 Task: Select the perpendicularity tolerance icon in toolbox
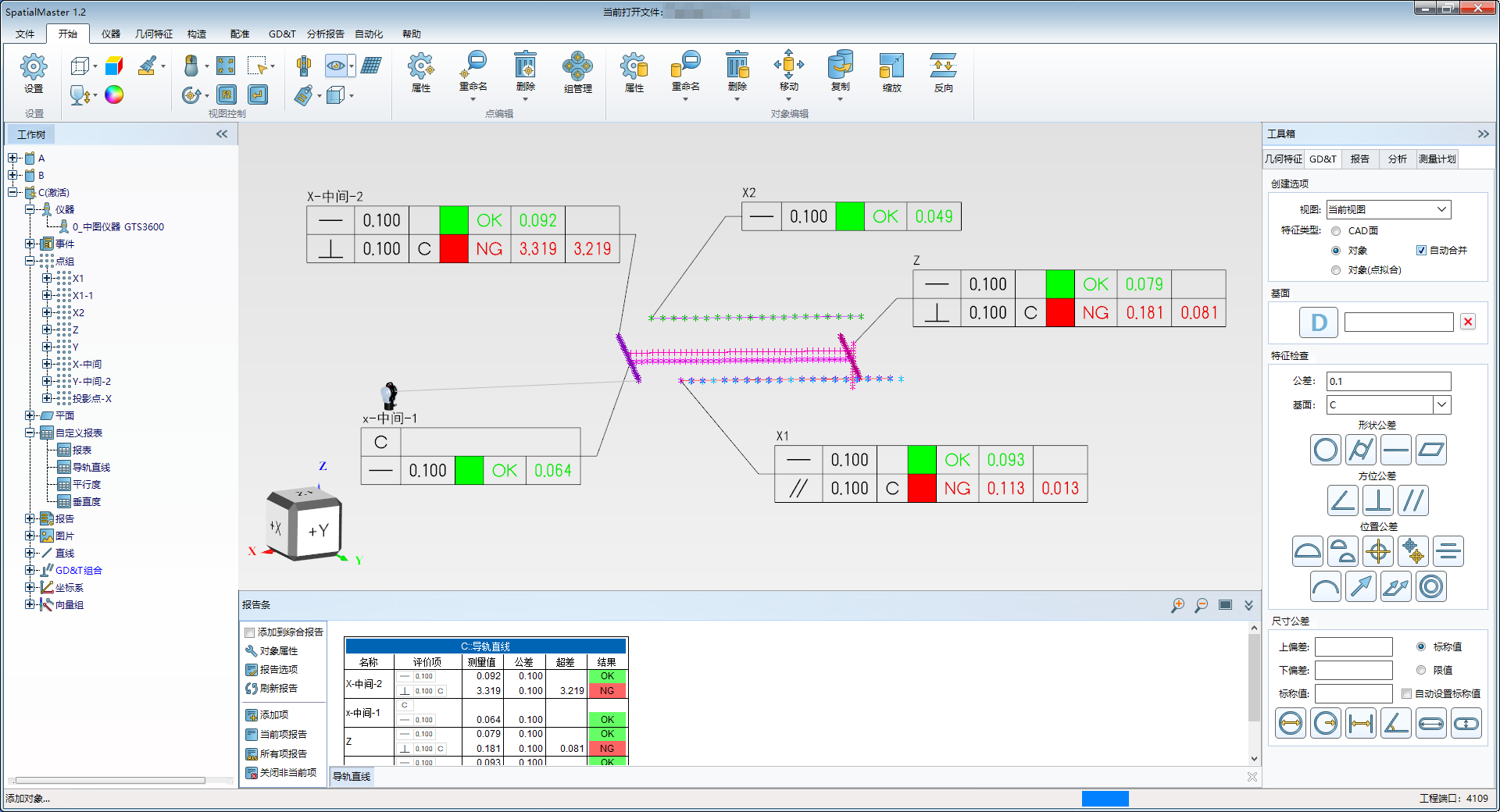[1377, 500]
